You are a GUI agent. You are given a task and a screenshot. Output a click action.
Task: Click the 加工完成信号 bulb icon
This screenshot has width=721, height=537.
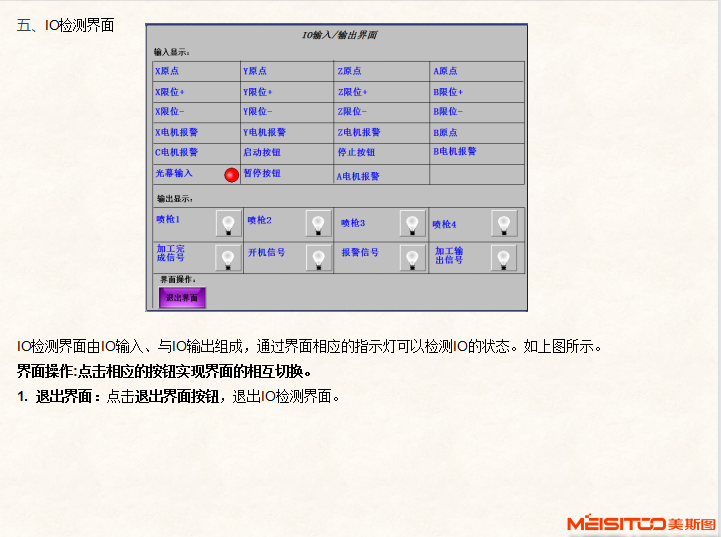pos(228,258)
